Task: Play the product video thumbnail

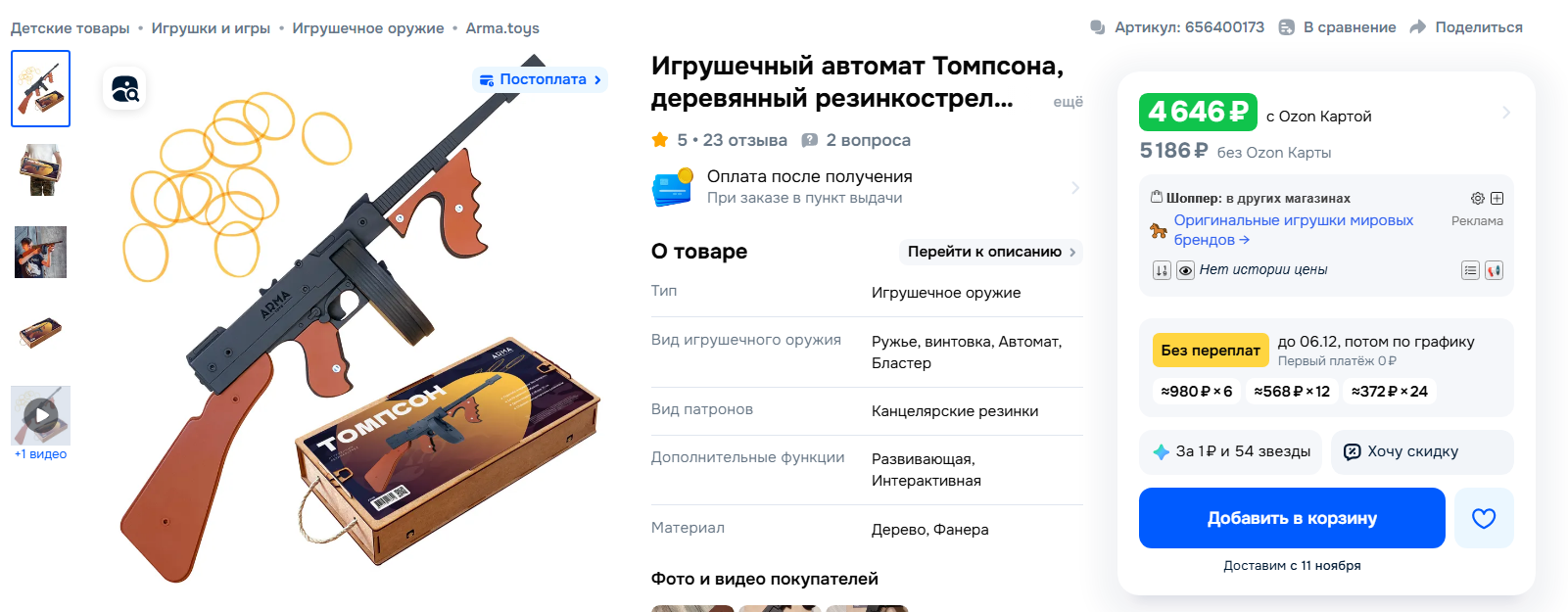Action: point(40,415)
